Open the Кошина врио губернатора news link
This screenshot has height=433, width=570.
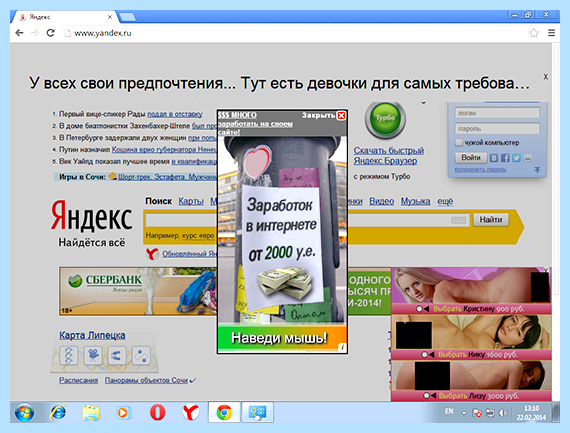[164, 149]
